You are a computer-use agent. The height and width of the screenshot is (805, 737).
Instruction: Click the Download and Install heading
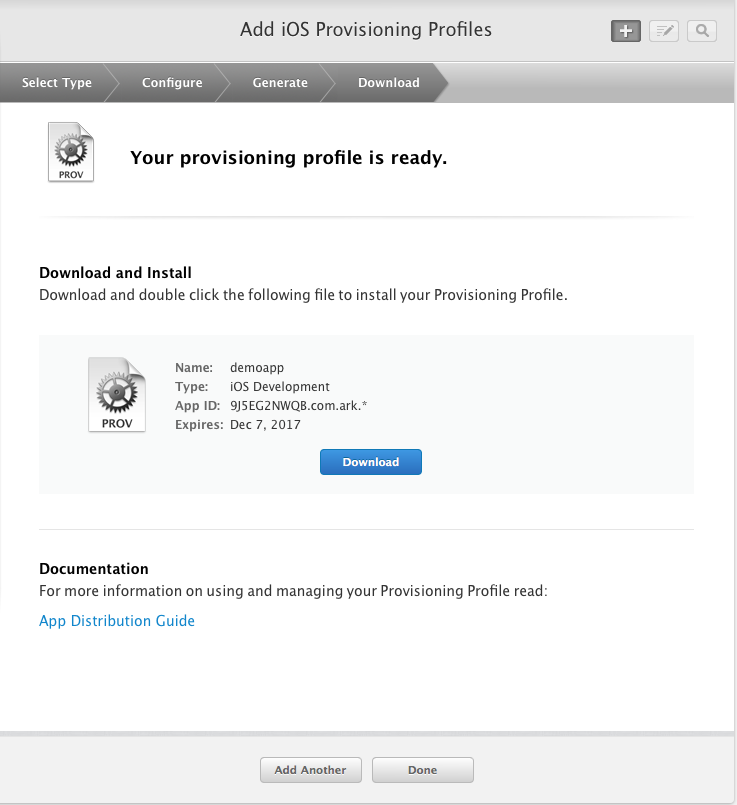point(115,273)
